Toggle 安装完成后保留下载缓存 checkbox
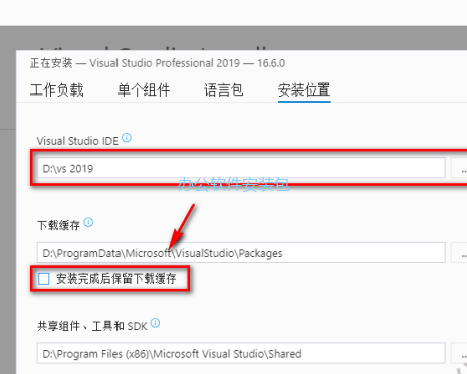 point(44,279)
